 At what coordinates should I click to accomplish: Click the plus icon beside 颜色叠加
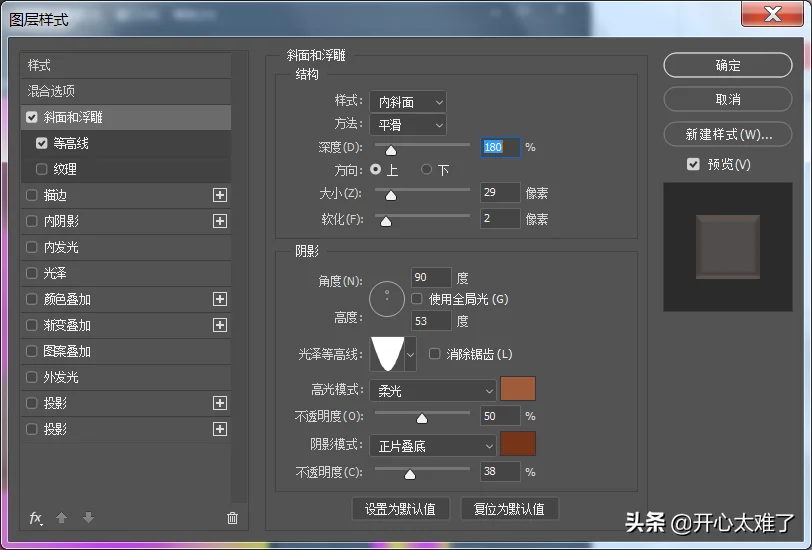pos(220,299)
